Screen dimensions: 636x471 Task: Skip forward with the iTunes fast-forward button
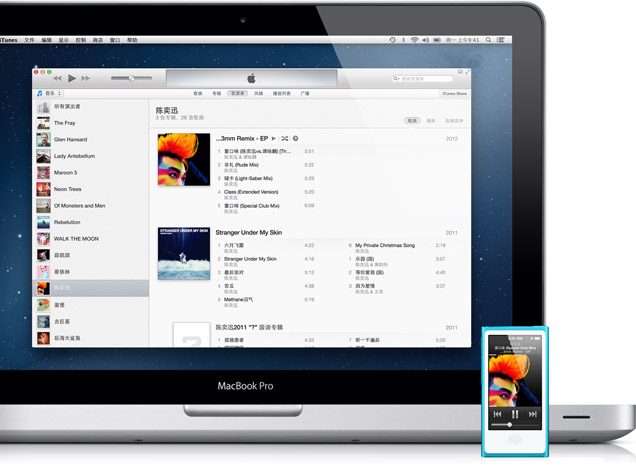(86, 78)
